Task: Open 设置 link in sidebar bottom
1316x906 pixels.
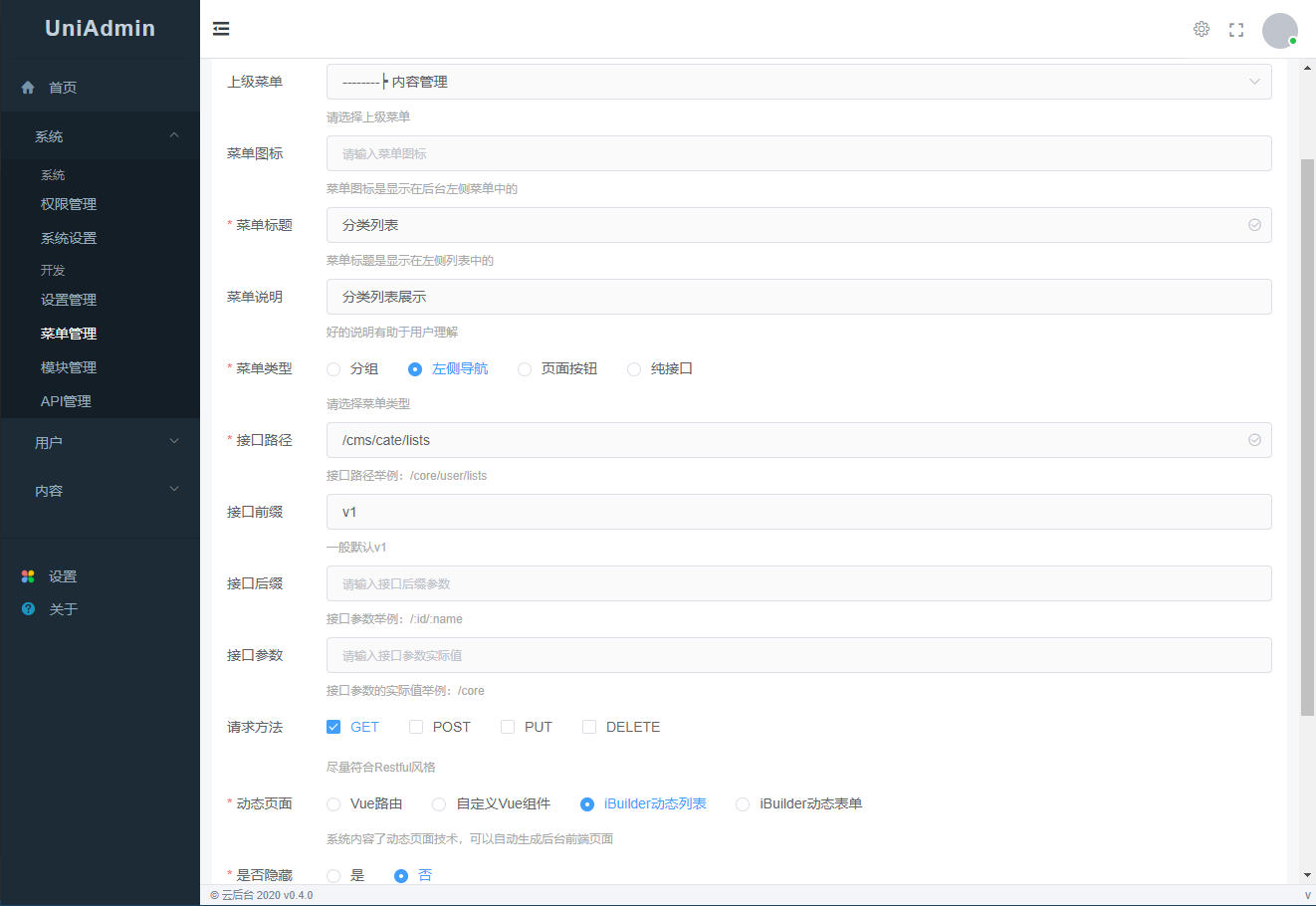Action: tap(63, 576)
